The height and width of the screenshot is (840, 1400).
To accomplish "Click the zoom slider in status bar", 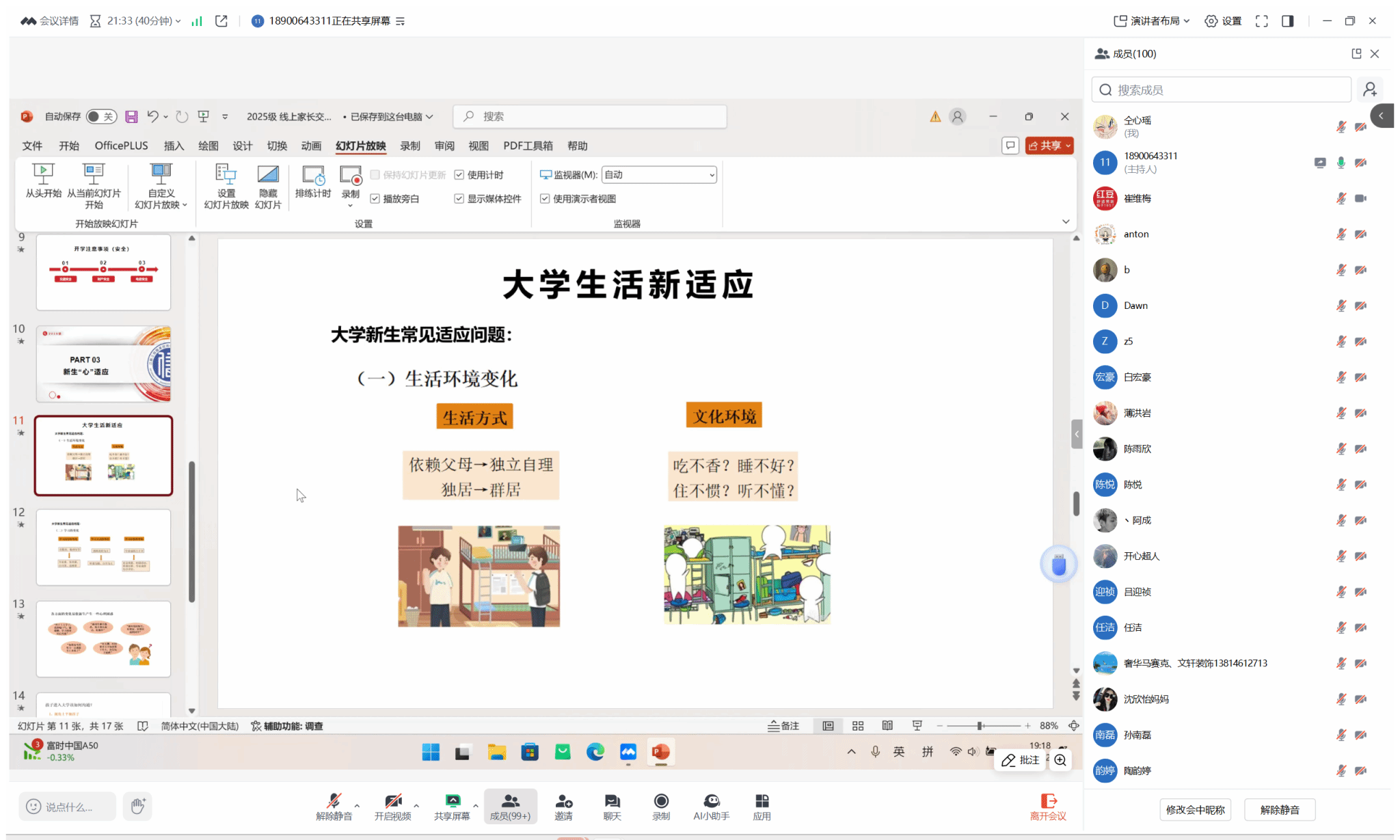I will (x=980, y=726).
